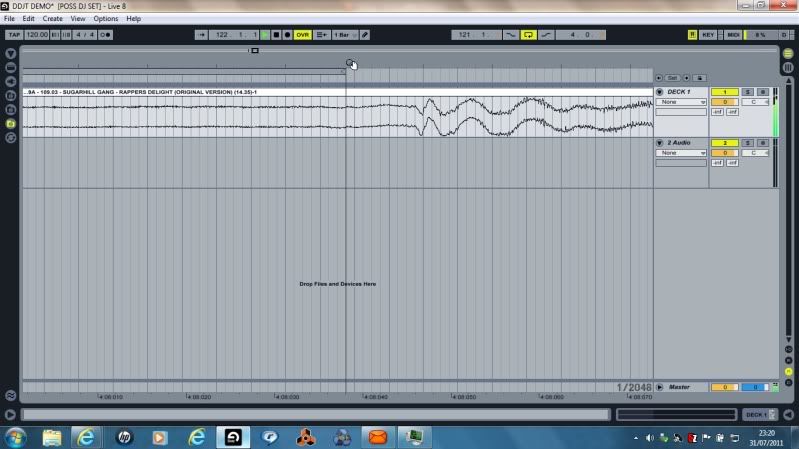The height and width of the screenshot is (449, 799).
Task: Enable Draw Mode pencil icon
Action: (365, 35)
